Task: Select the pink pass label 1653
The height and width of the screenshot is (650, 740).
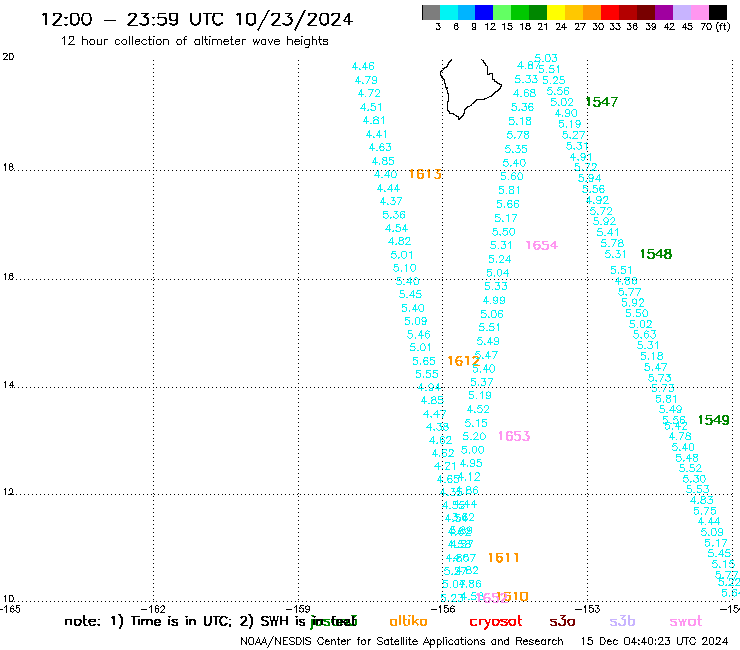Action: [x=514, y=436]
